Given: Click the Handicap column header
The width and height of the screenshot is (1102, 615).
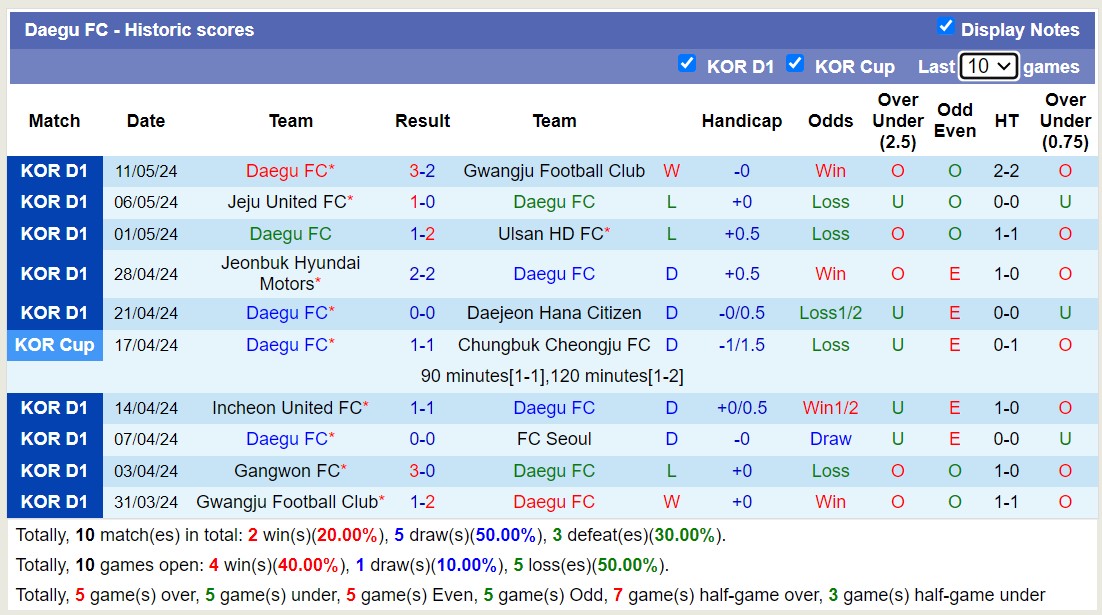Looking at the screenshot, I should pos(742,120).
